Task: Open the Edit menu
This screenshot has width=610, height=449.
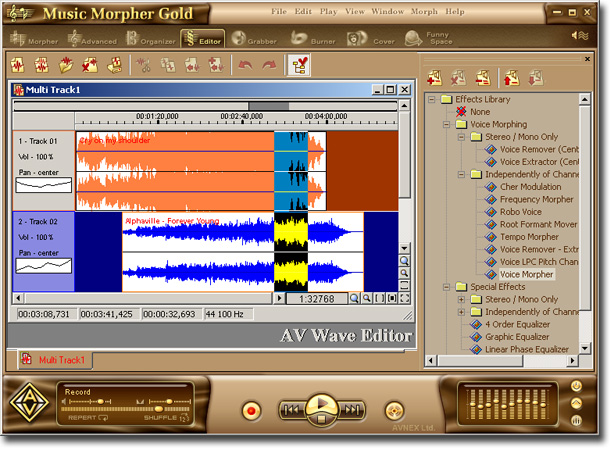Action: [x=303, y=11]
